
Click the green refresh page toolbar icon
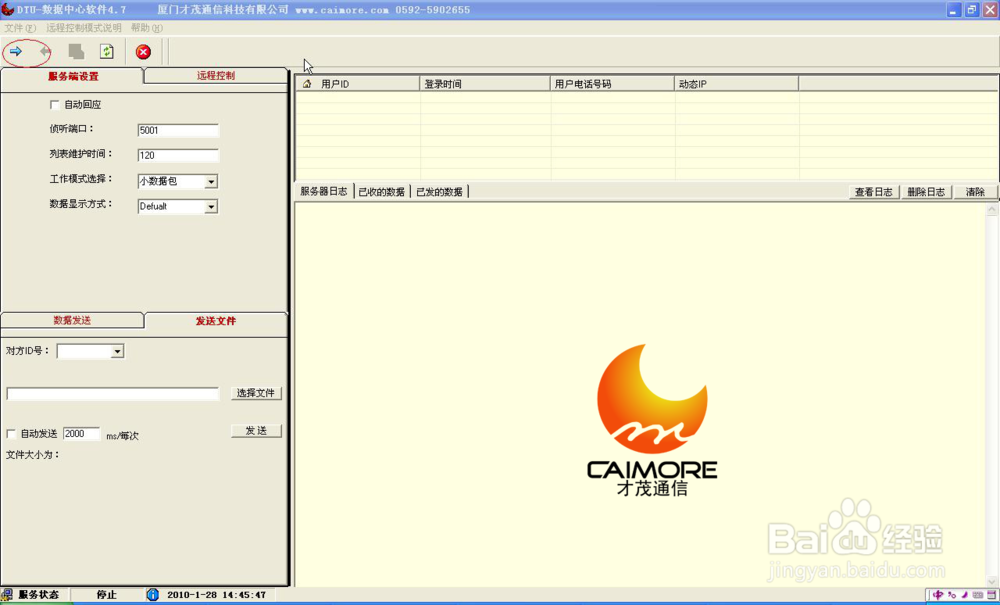click(107, 52)
